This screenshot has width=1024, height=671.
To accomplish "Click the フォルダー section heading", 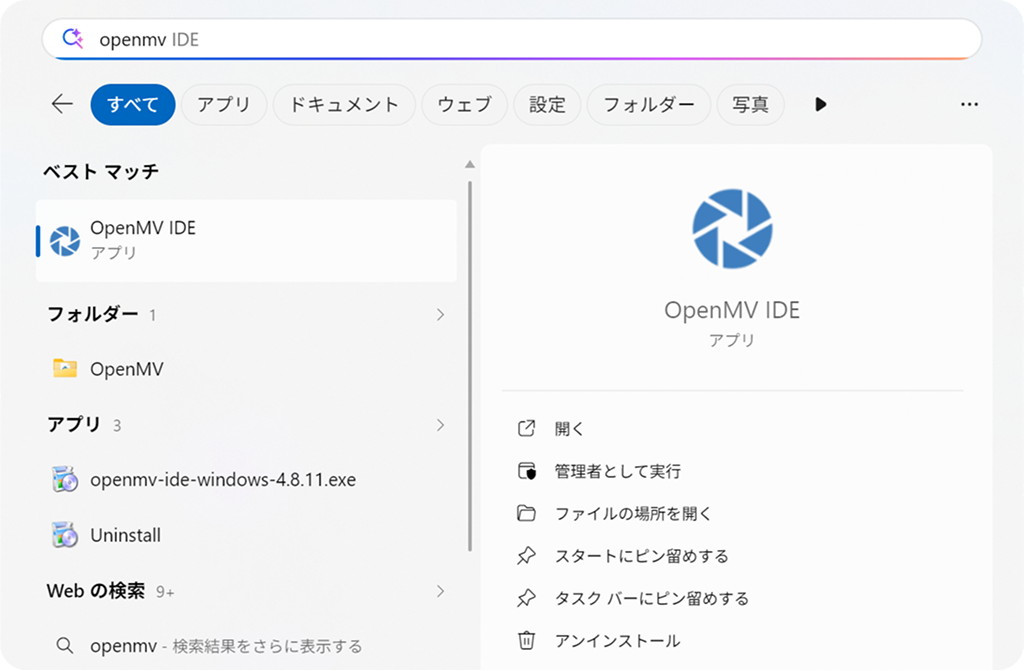I will click(x=92, y=314).
